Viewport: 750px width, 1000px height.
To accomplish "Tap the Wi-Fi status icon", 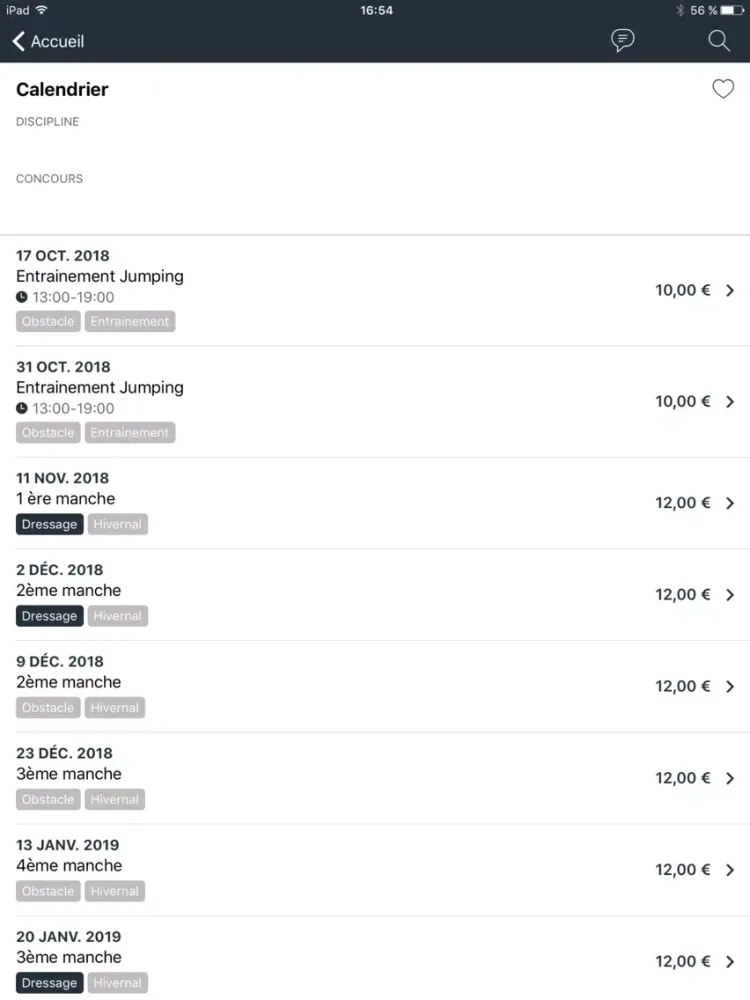I will [42, 10].
